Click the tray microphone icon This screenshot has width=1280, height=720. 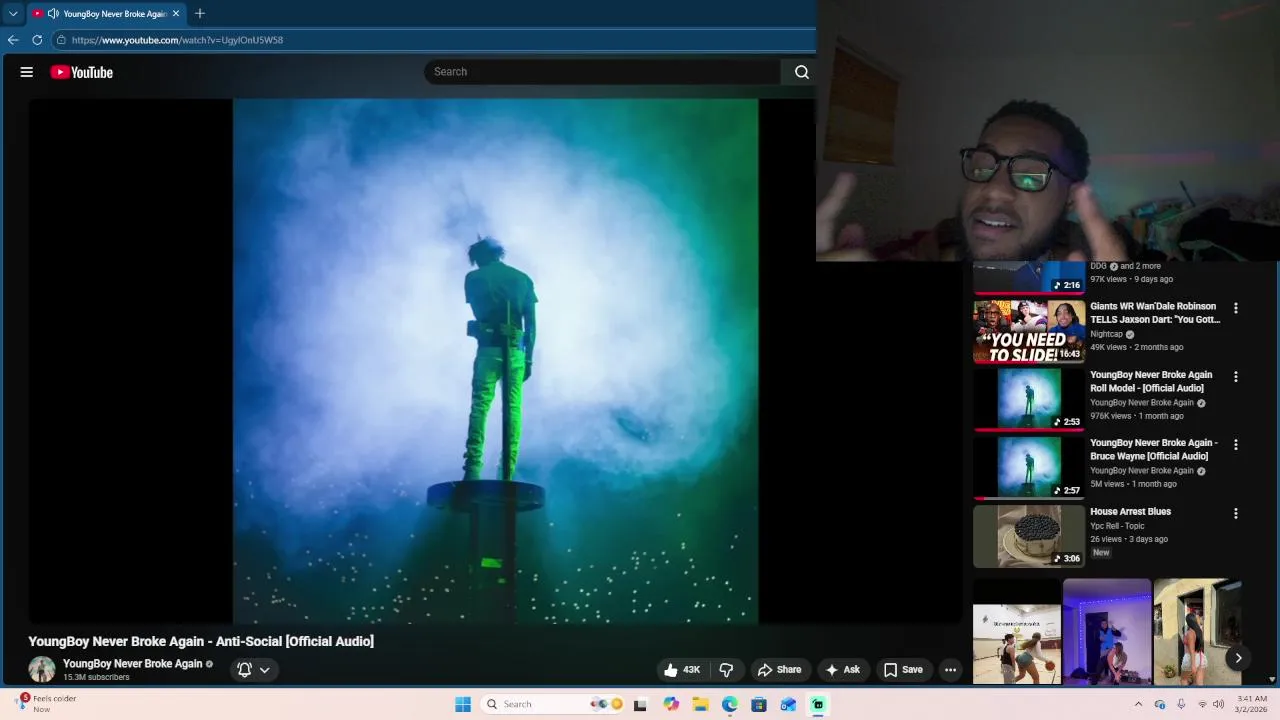[x=1181, y=704]
